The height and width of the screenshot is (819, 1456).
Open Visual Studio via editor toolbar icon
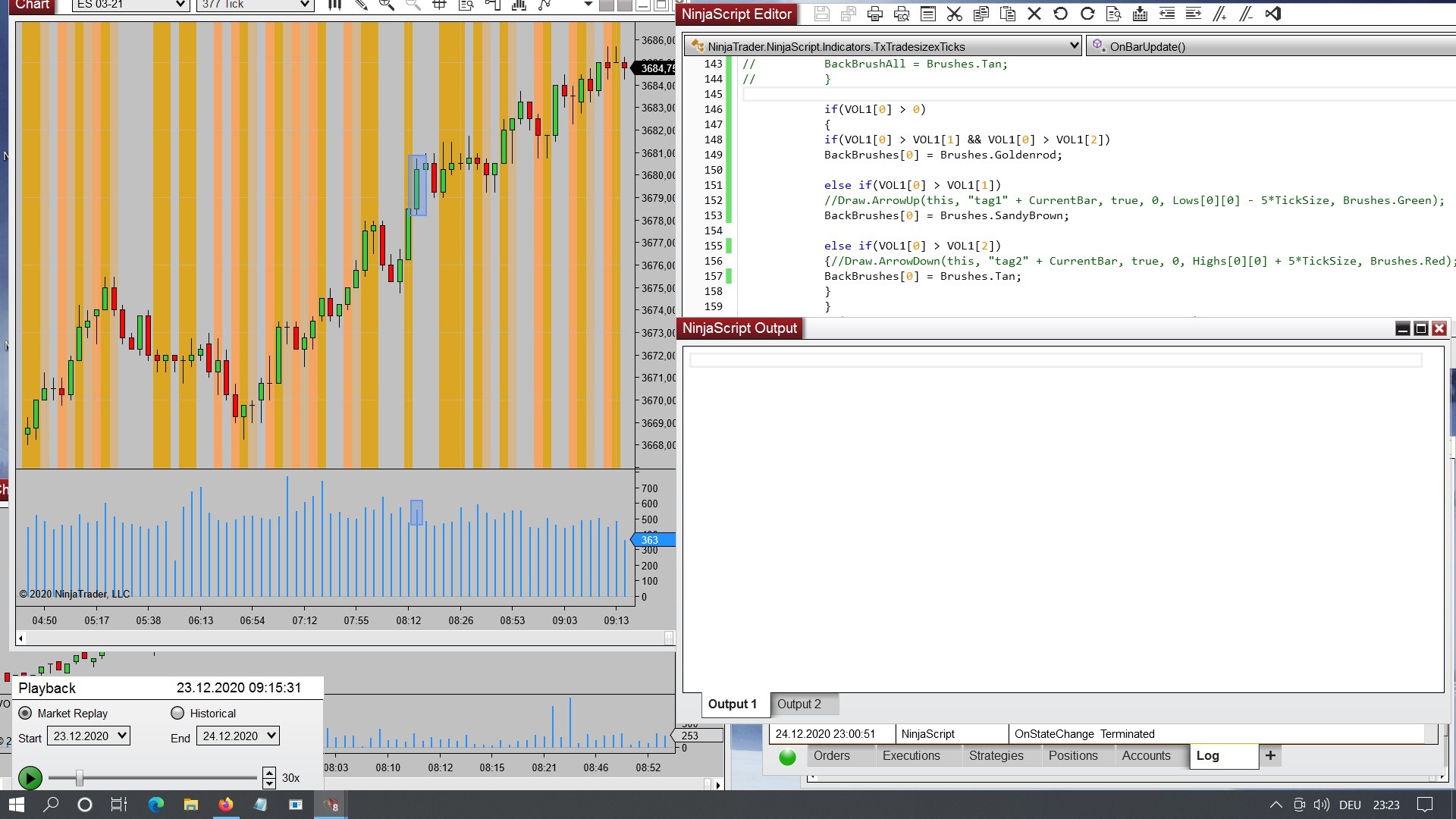coord(1273,14)
